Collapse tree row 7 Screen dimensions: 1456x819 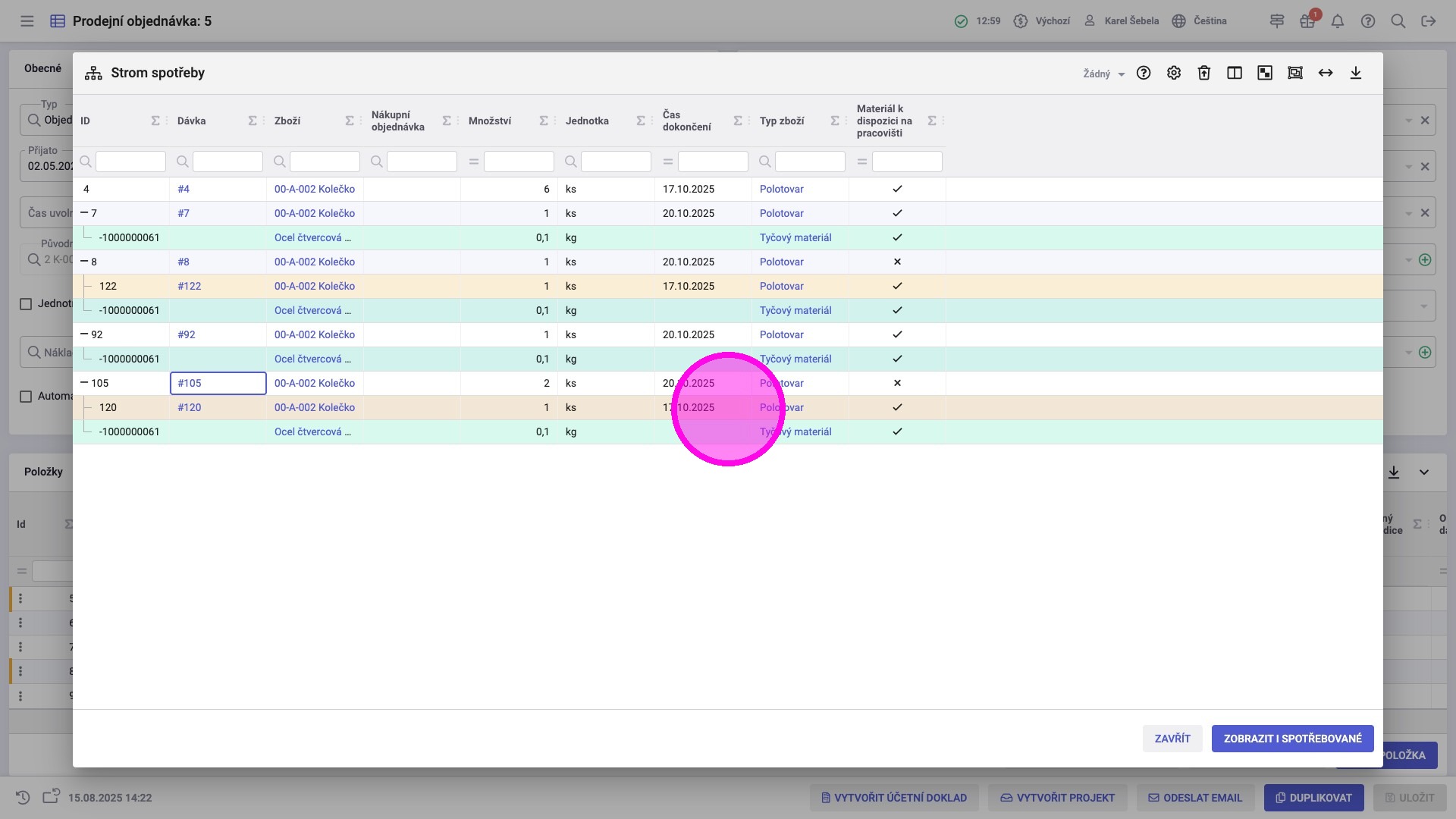tap(84, 213)
